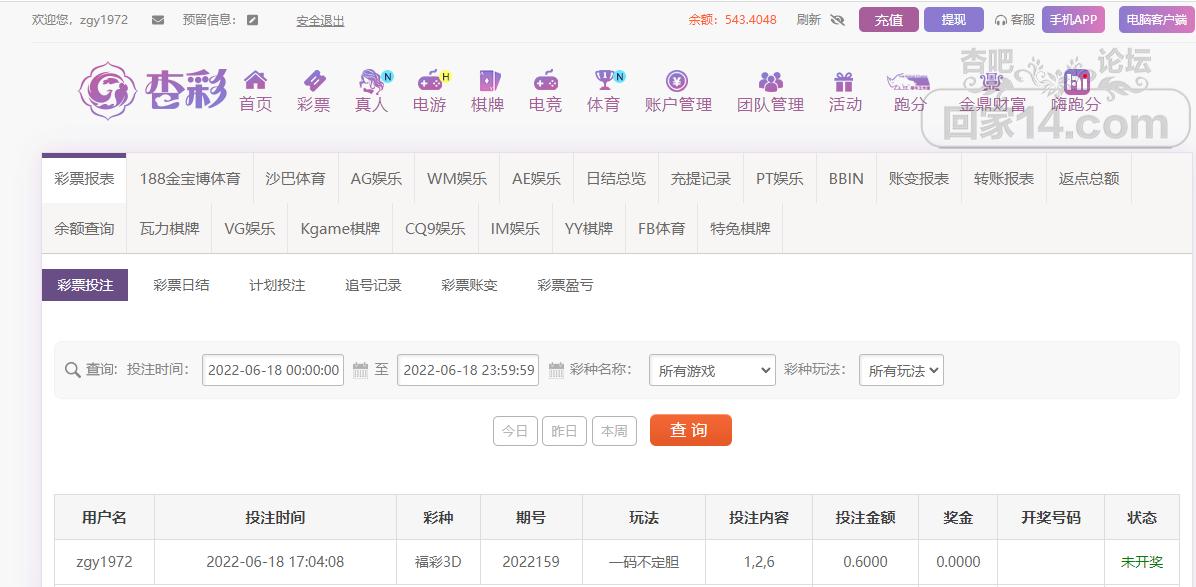The height and width of the screenshot is (587, 1196).
Task: Click the 充值 recharge button
Action: pos(888,20)
